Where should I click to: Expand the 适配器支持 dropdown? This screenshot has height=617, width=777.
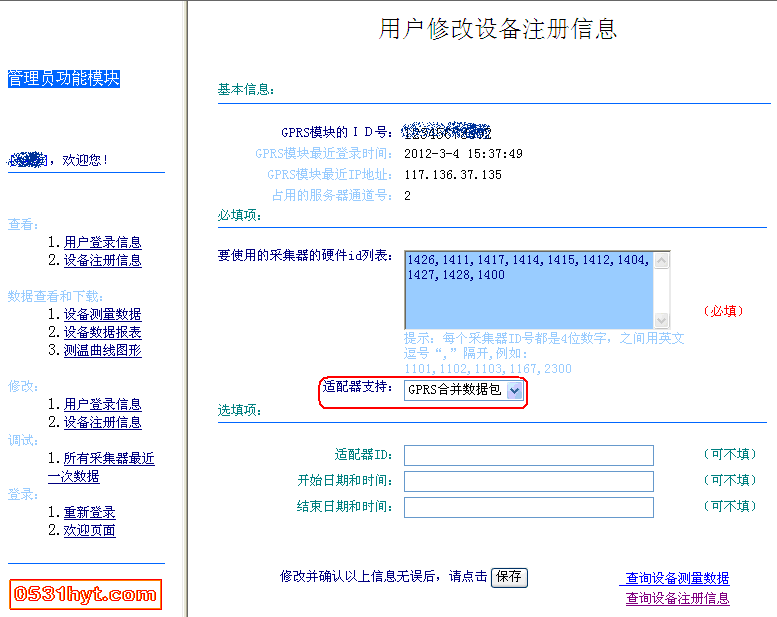click(514, 390)
